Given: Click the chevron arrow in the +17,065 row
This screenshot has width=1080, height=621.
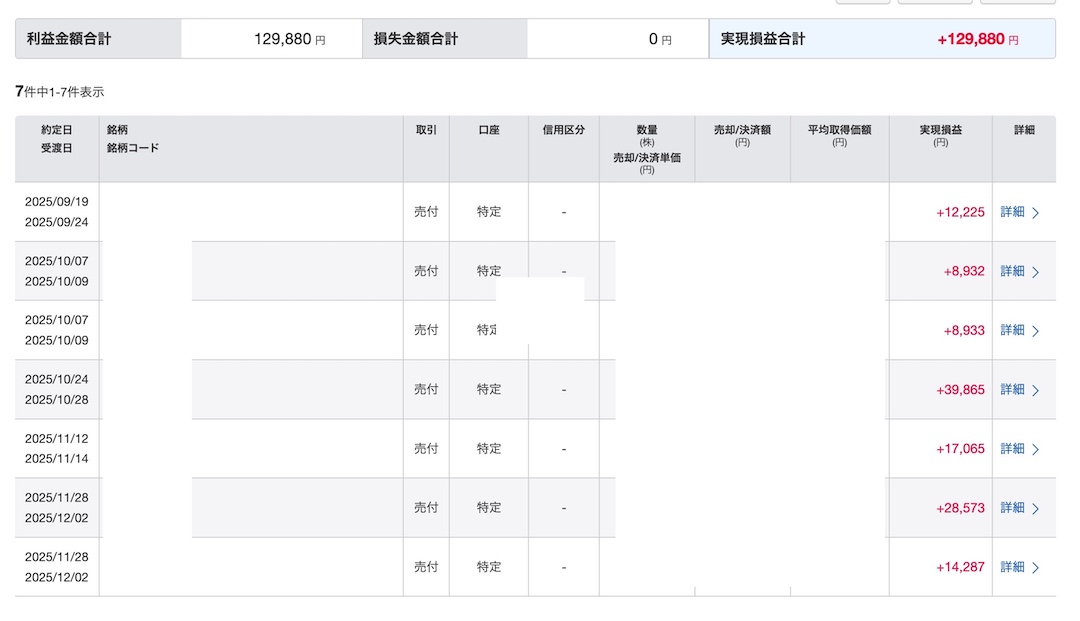Looking at the screenshot, I should click(1036, 449).
